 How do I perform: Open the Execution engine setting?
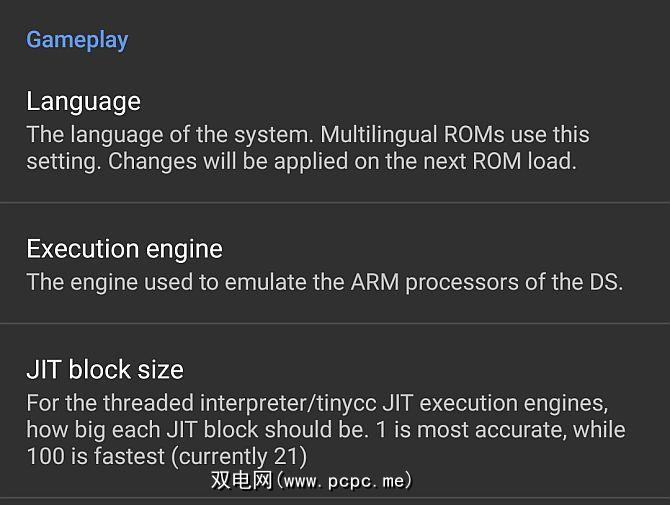click(x=335, y=265)
